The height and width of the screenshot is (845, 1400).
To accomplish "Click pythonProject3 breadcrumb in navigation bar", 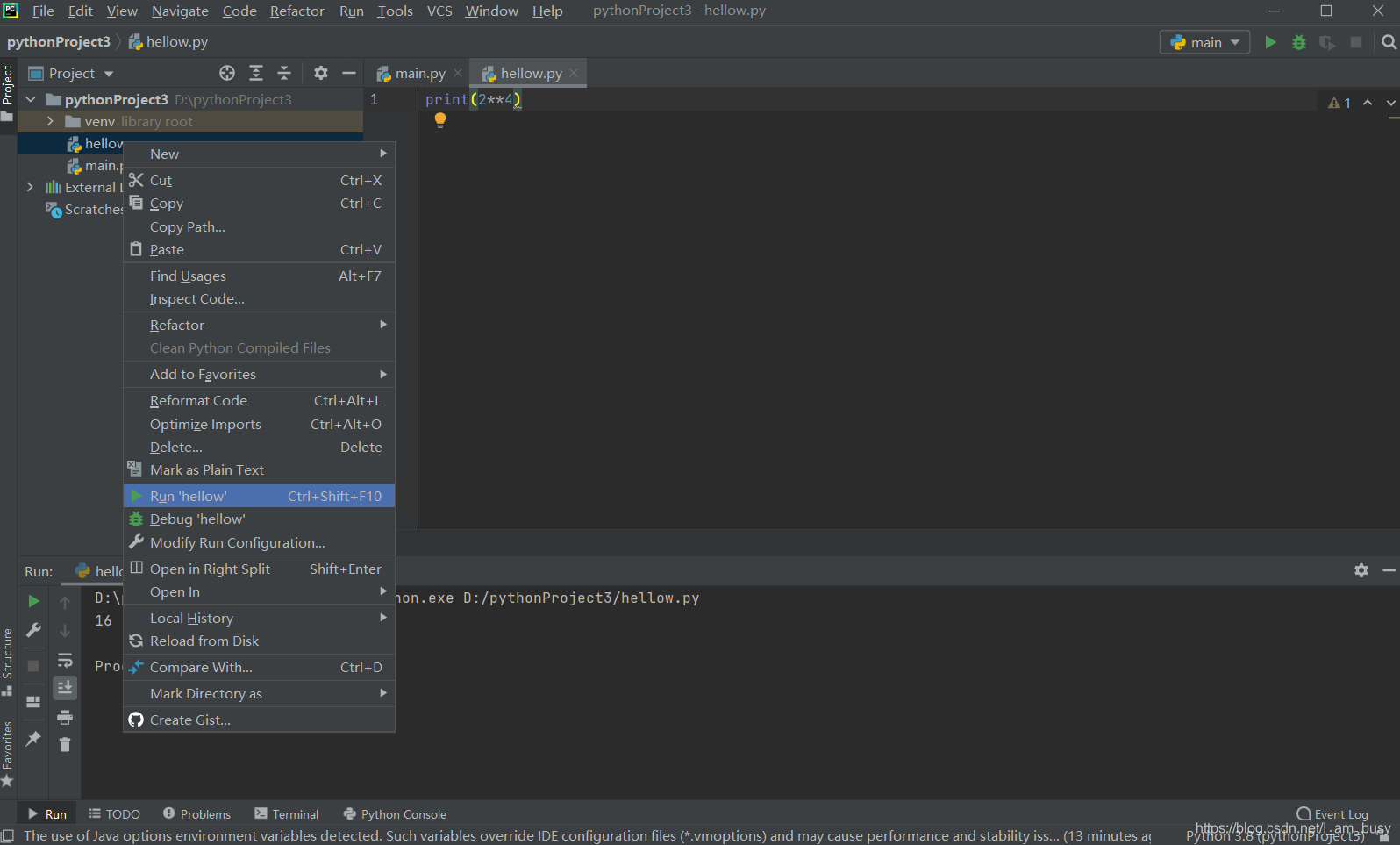I will (x=59, y=42).
